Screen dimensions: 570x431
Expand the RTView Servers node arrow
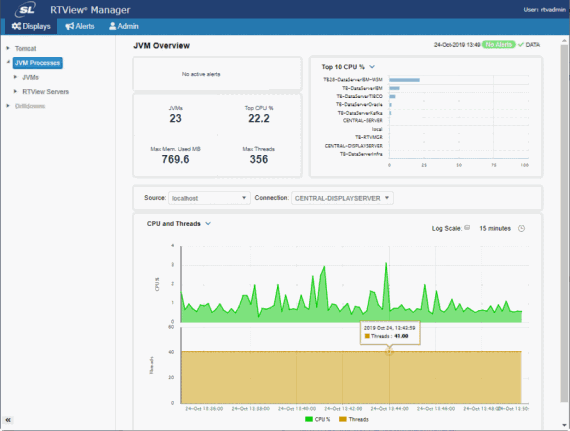point(15,91)
